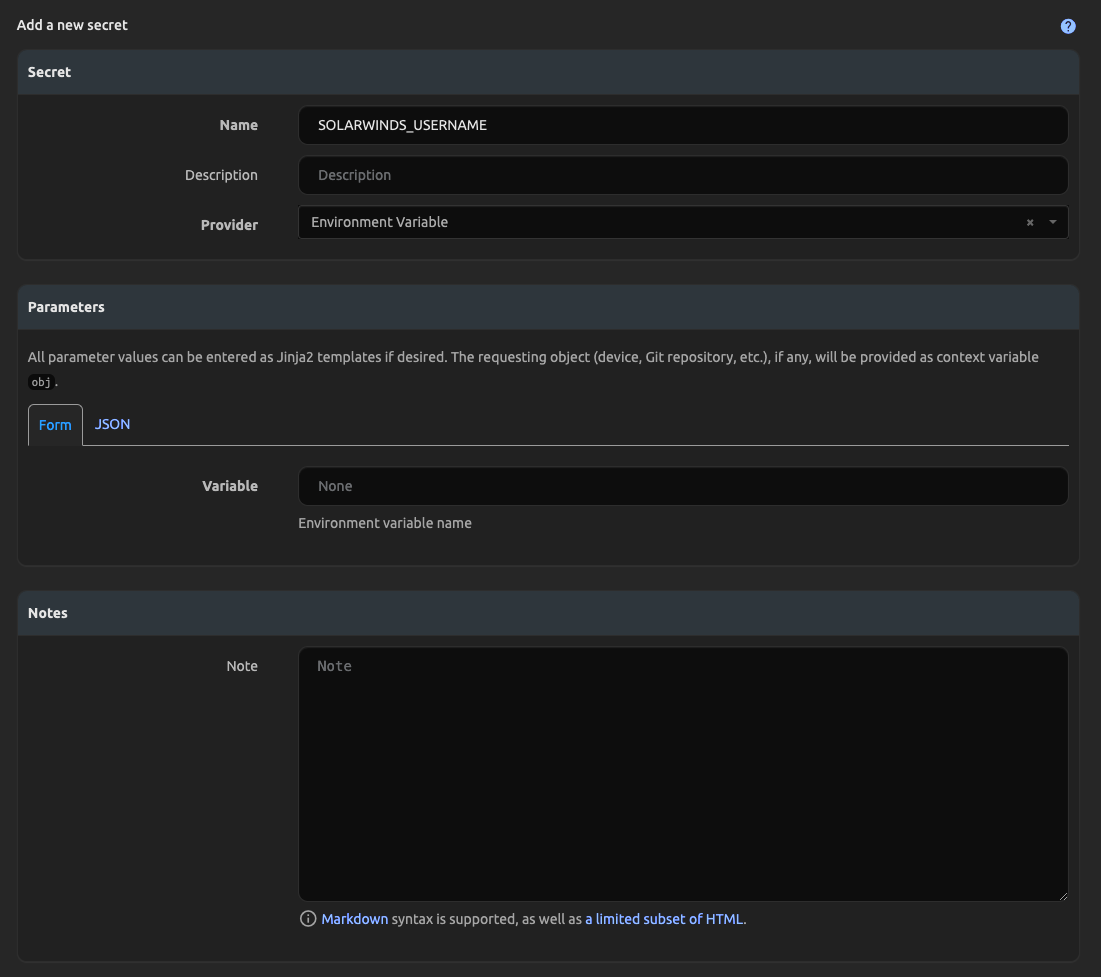The height and width of the screenshot is (977, 1101).
Task: Click the Provider field label
Action: (x=229, y=225)
